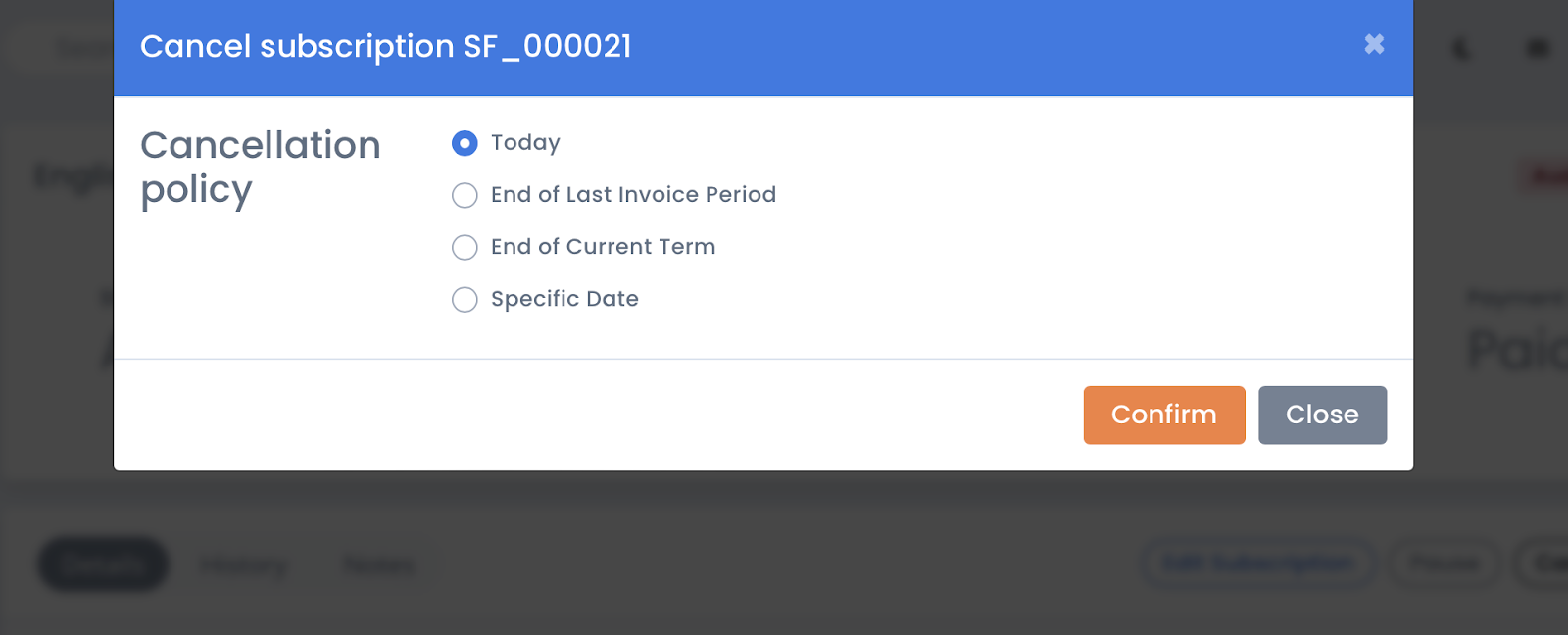
Task: Switch to the blurred Notes tab
Action: point(379,564)
